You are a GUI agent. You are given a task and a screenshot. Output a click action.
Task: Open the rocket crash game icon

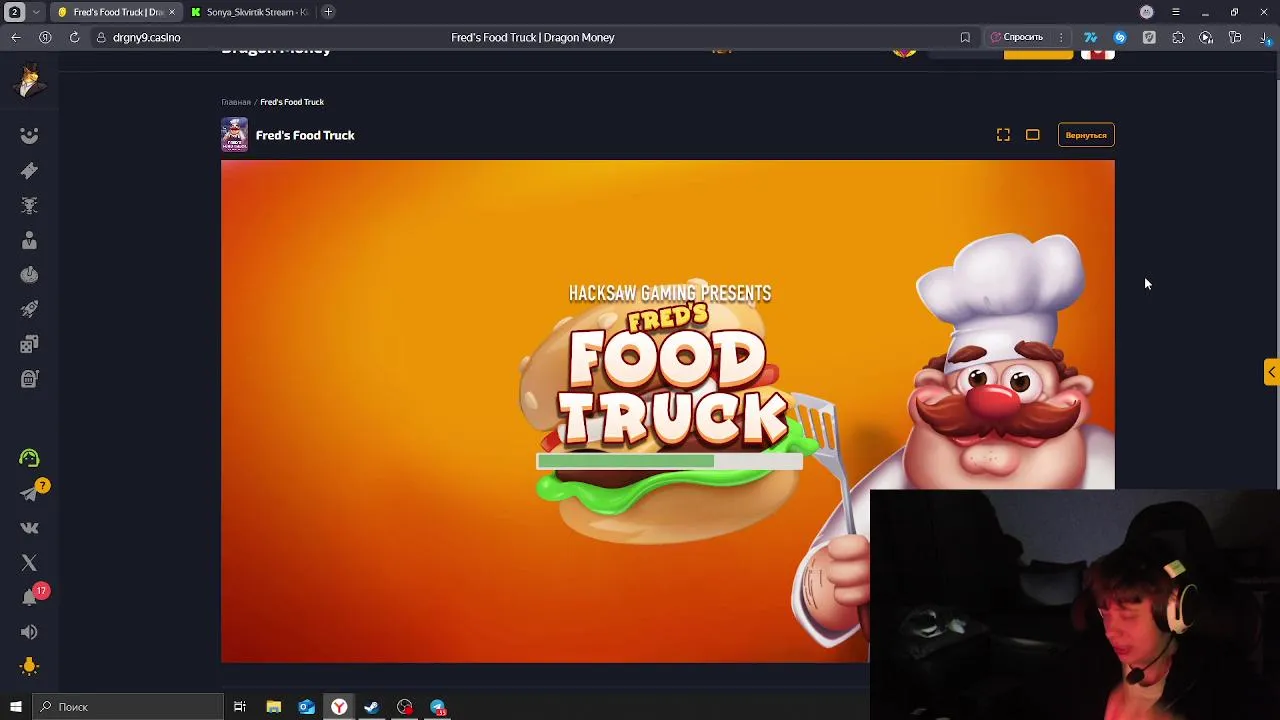tap(29, 309)
